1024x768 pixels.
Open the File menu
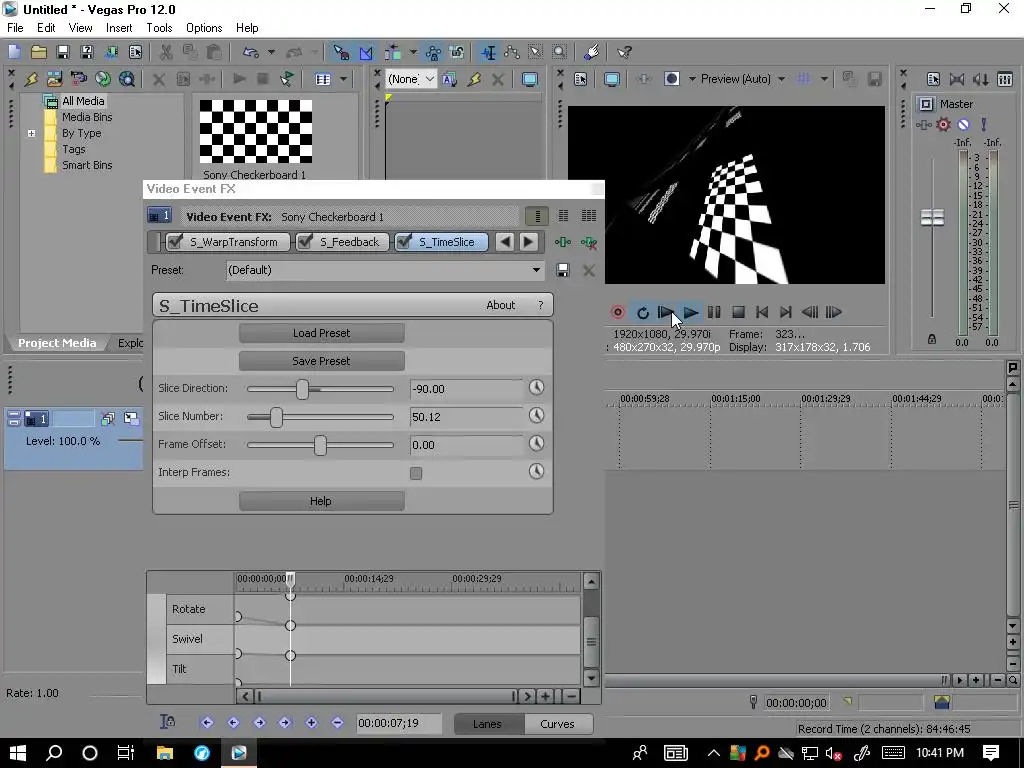[15, 27]
